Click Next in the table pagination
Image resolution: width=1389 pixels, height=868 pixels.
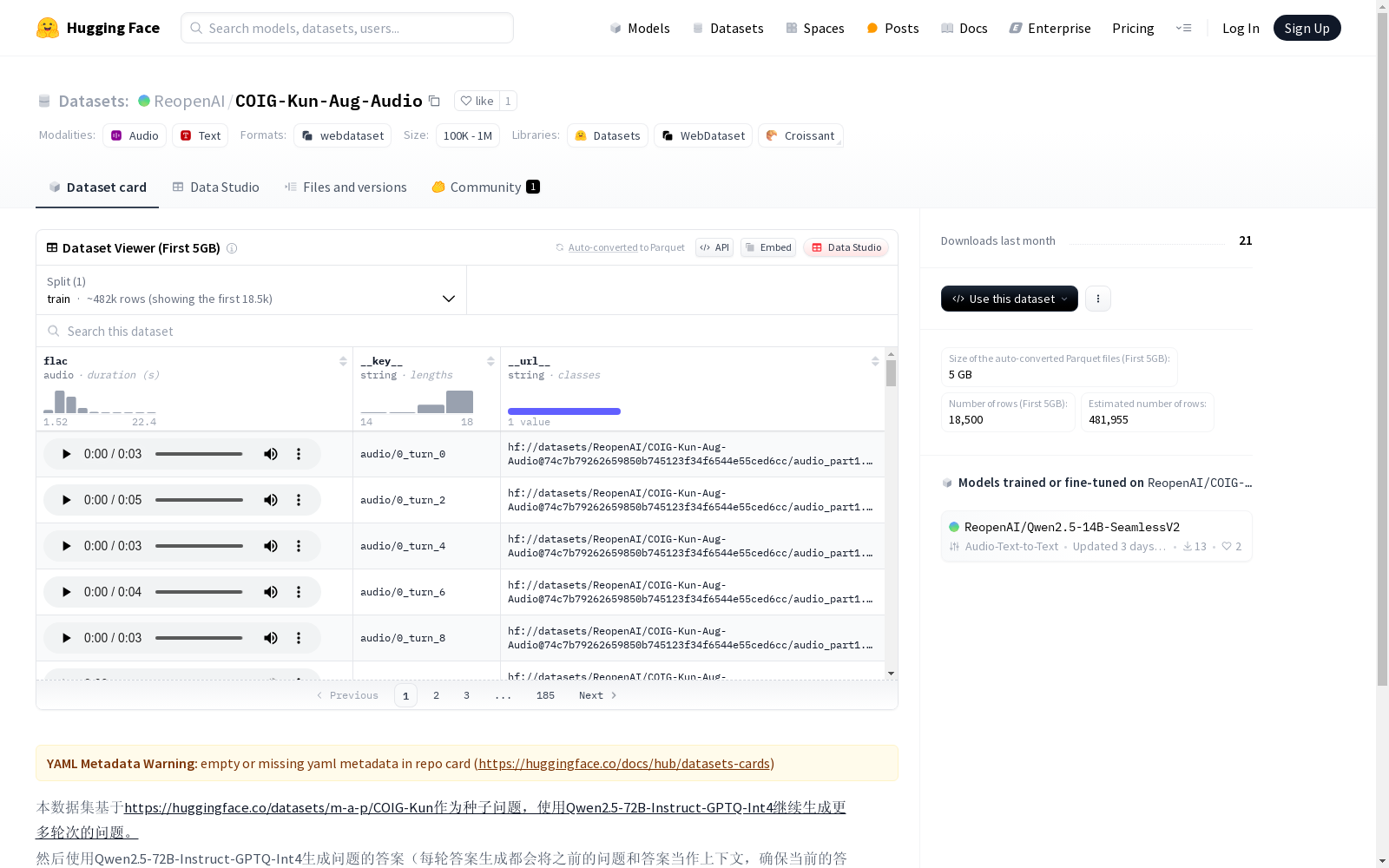(x=597, y=695)
